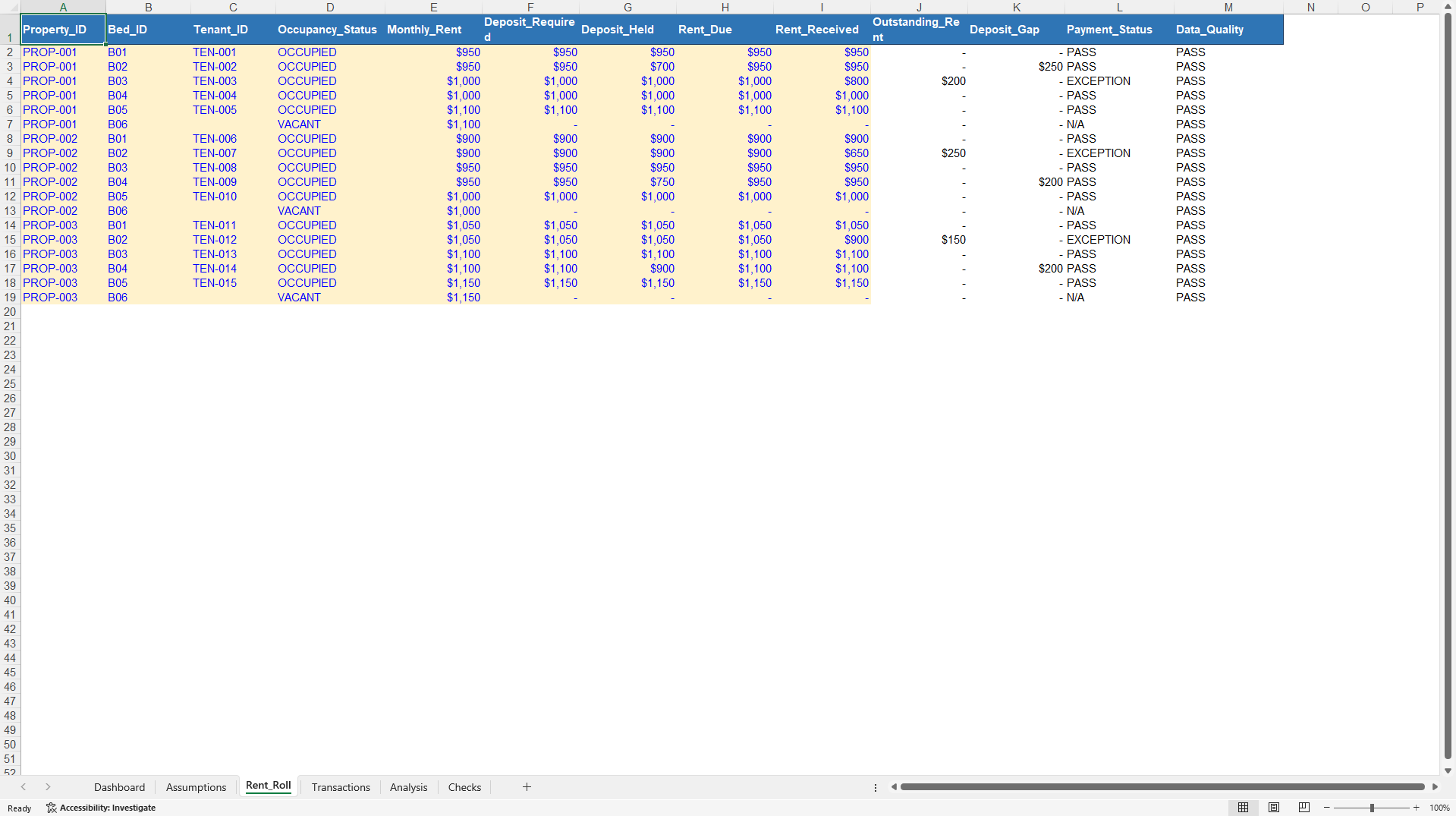This screenshot has height=816, width=1456.
Task: Select PROP-003 cell in row 14
Action: click(x=63, y=225)
